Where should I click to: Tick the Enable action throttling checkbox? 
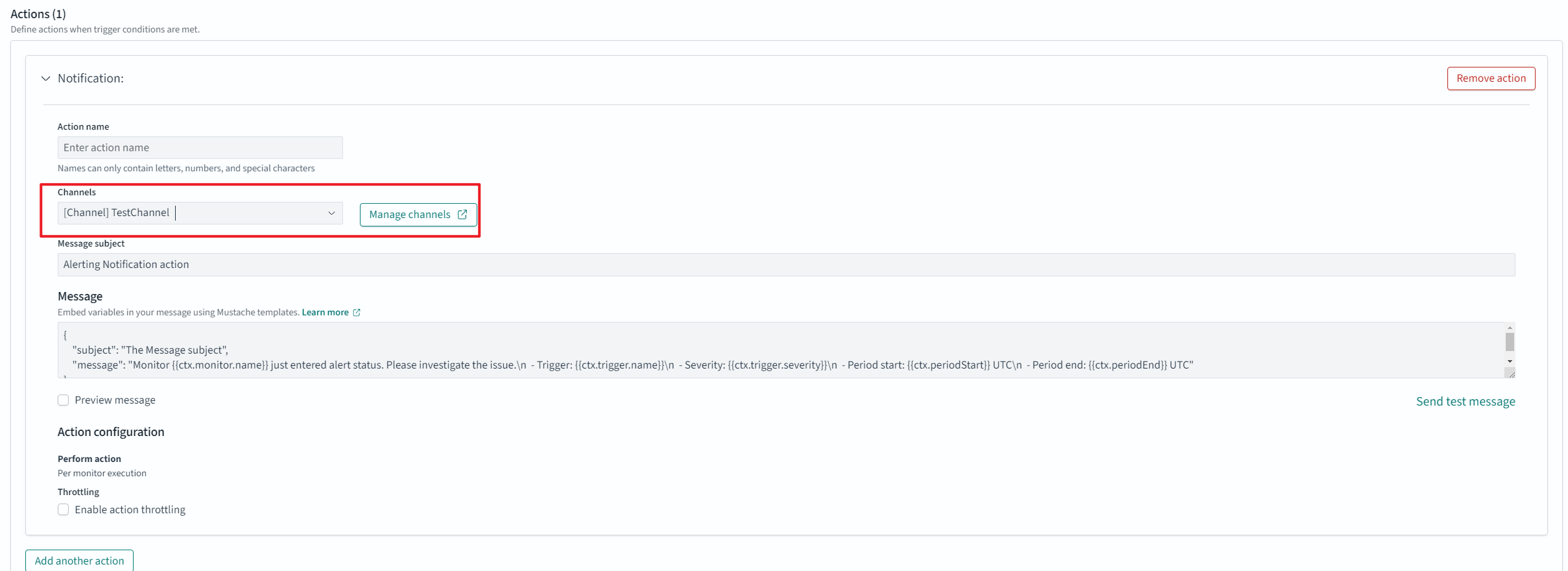64,510
